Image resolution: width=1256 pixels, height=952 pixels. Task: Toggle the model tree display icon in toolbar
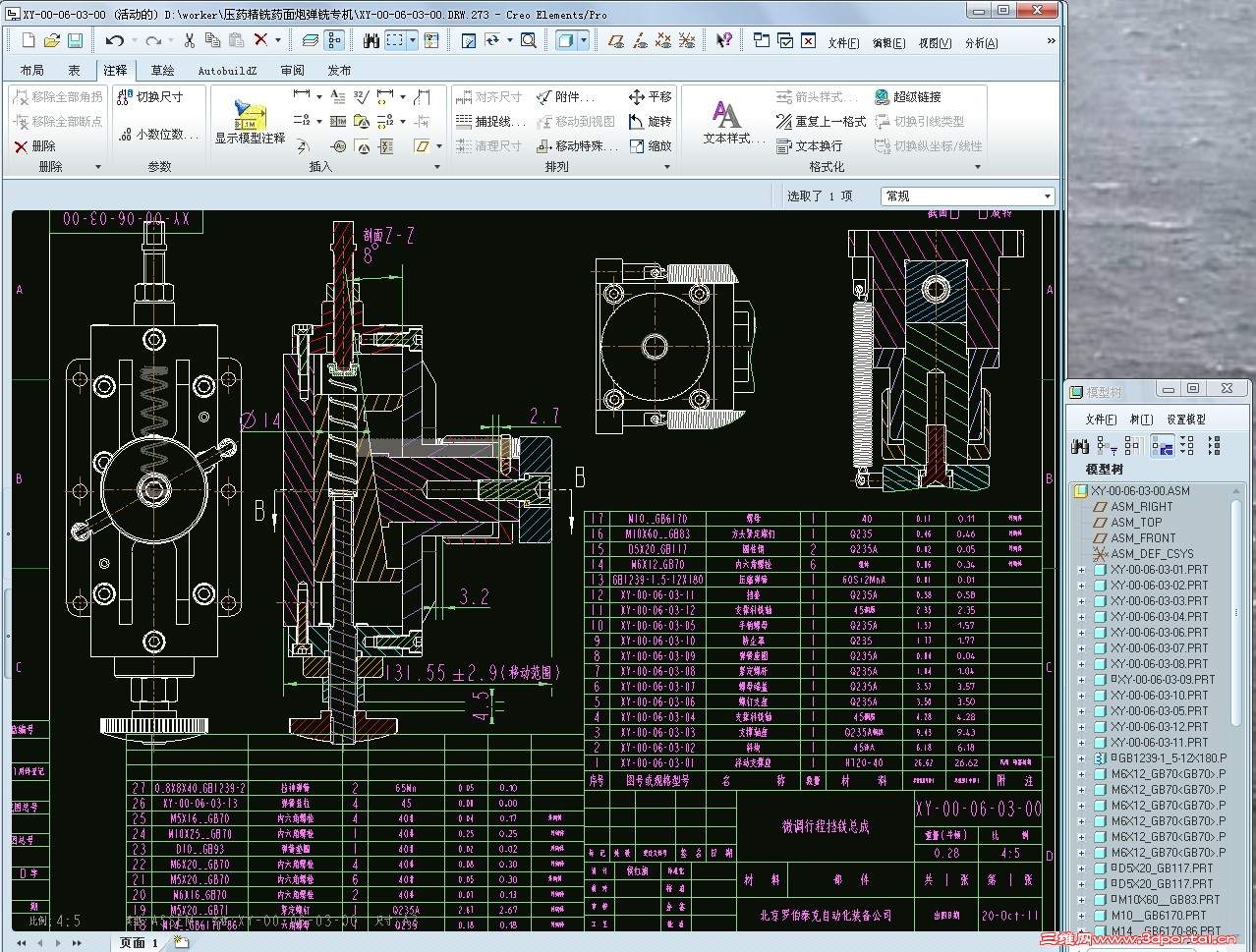(334, 40)
